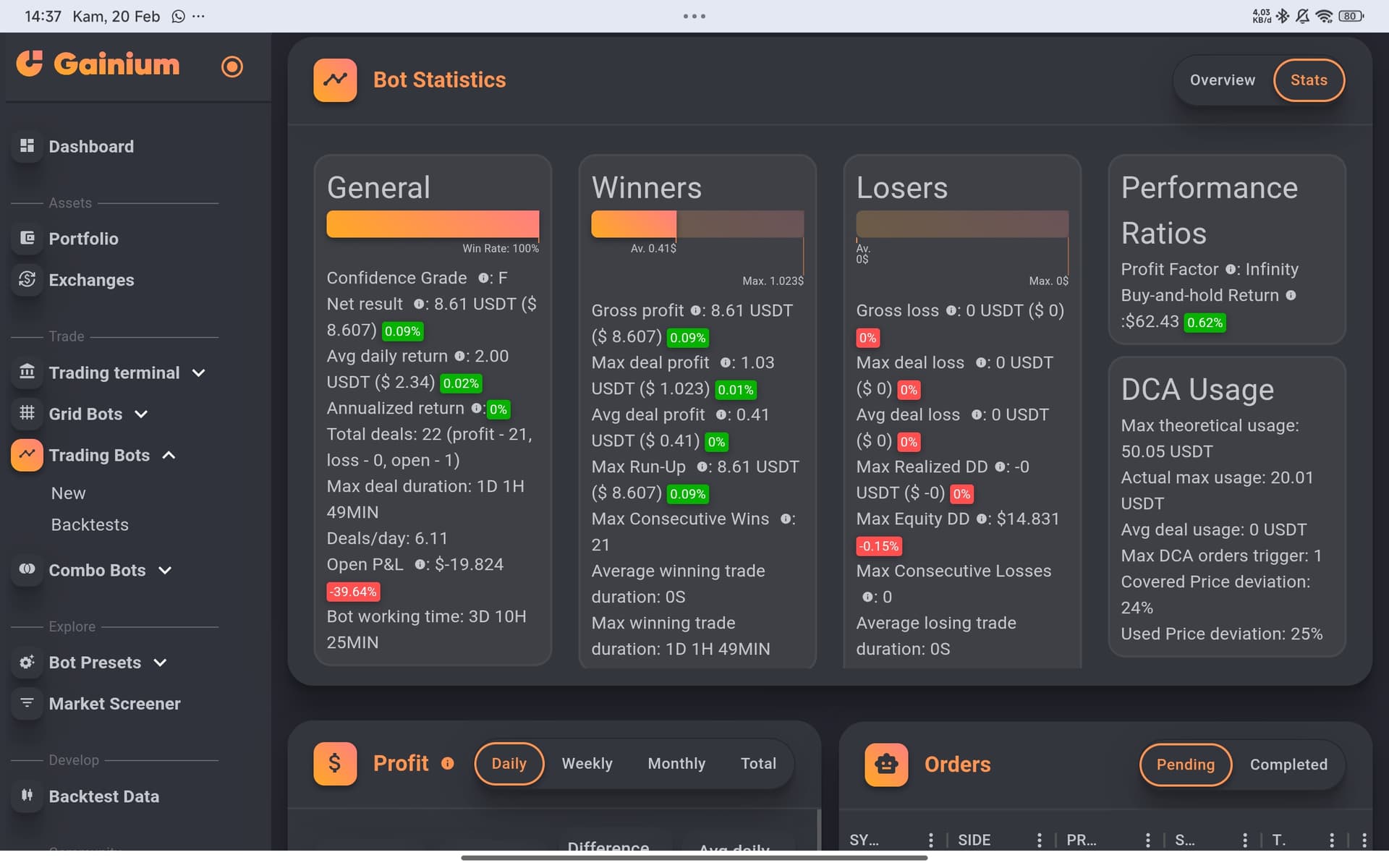
Task: Open the Backtests submenu item
Action: point(90,524)
